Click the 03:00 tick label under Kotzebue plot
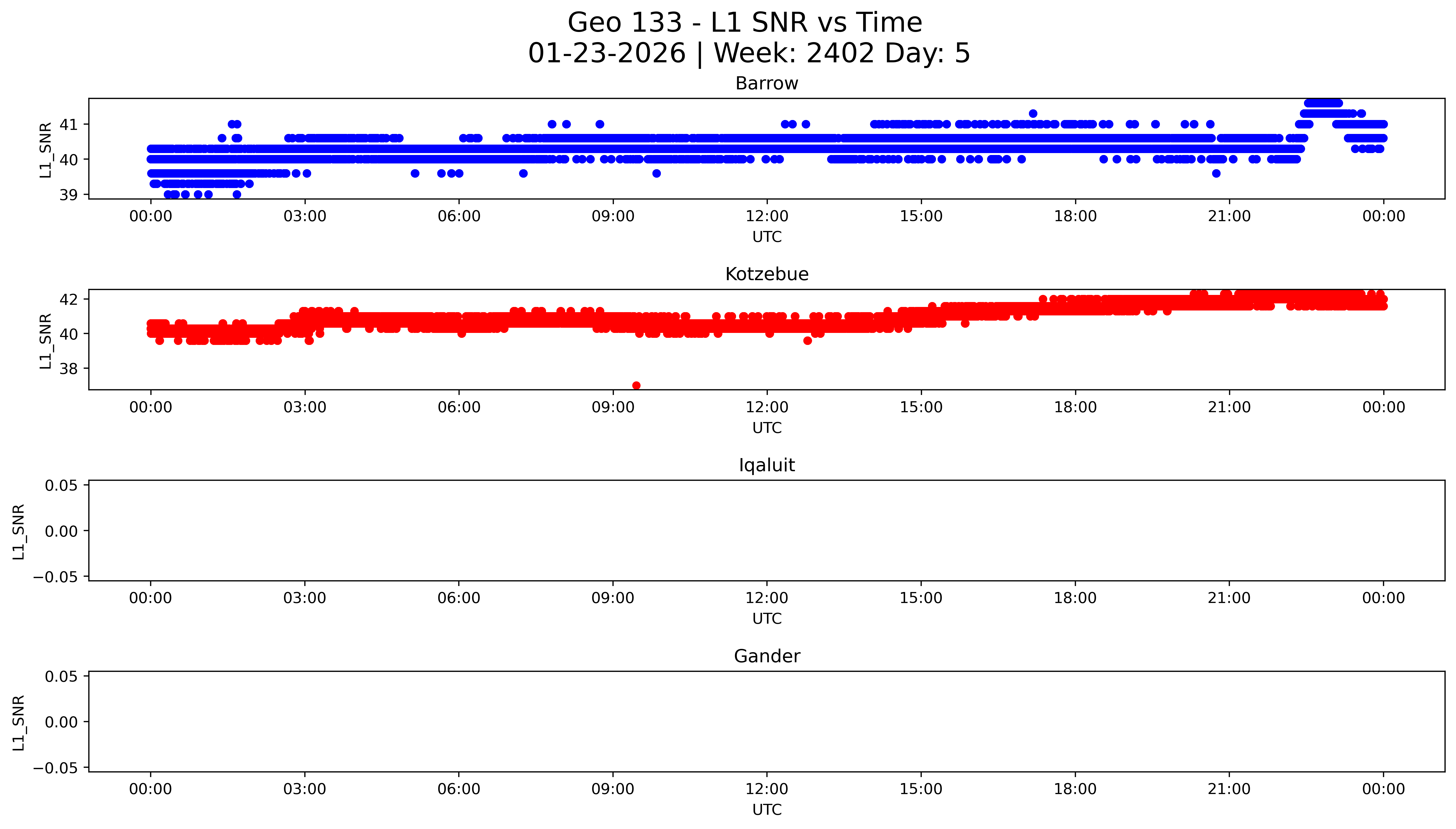 (x=305, y=407)
